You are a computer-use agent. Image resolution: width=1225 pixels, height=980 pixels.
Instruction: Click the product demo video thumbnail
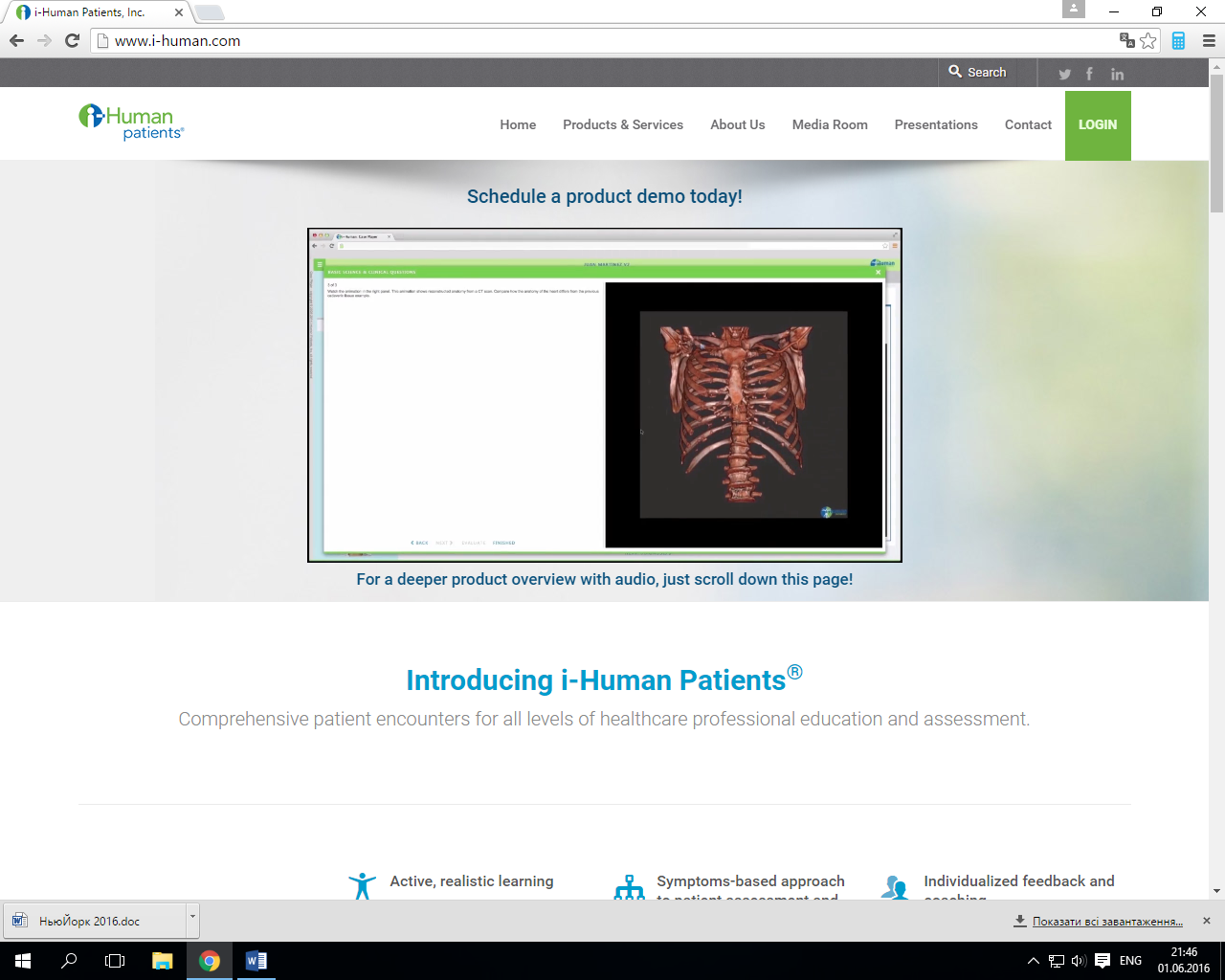point(604,394)
